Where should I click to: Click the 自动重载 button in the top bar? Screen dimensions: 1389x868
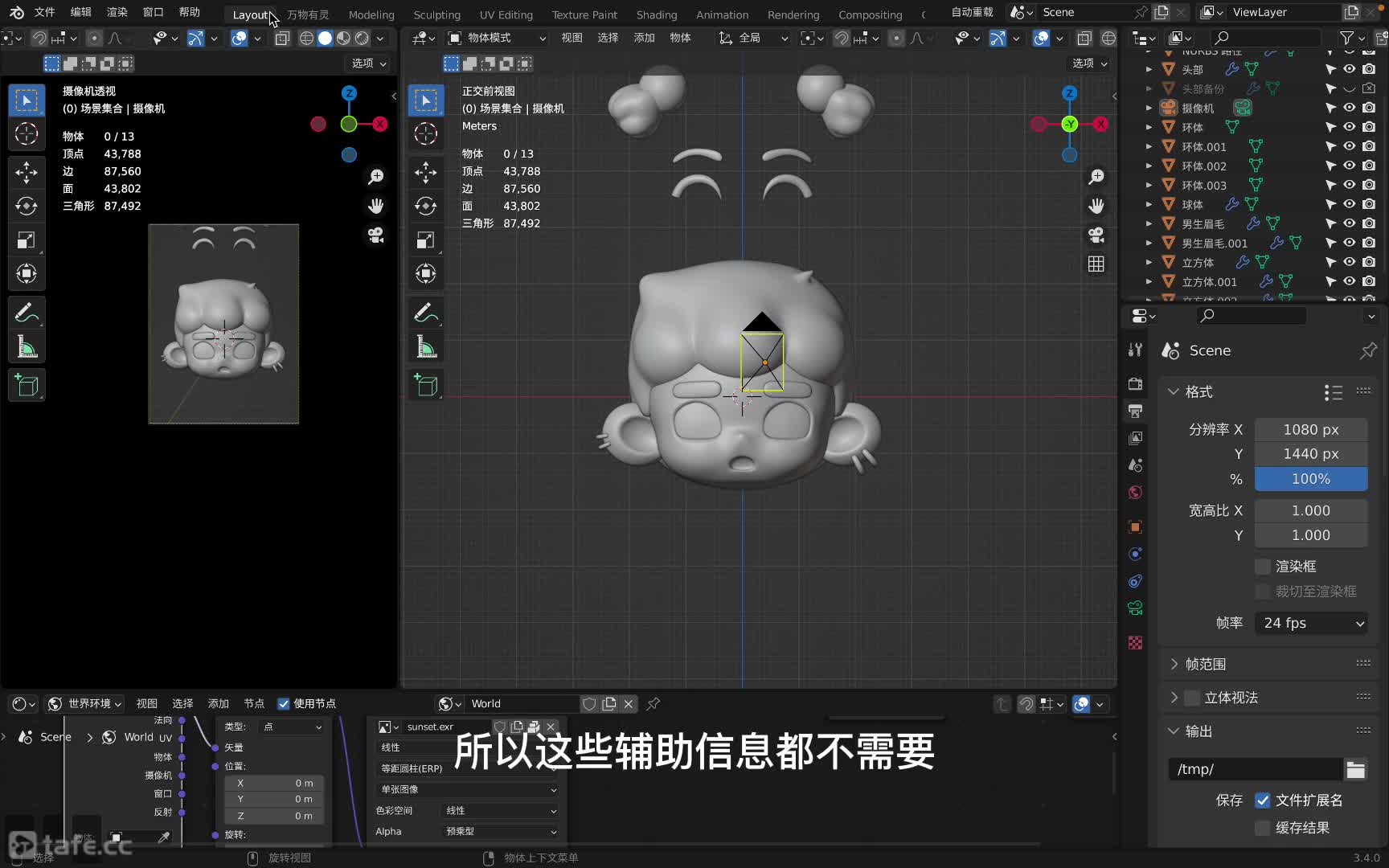pyautogui.click(x=973, y=12)
